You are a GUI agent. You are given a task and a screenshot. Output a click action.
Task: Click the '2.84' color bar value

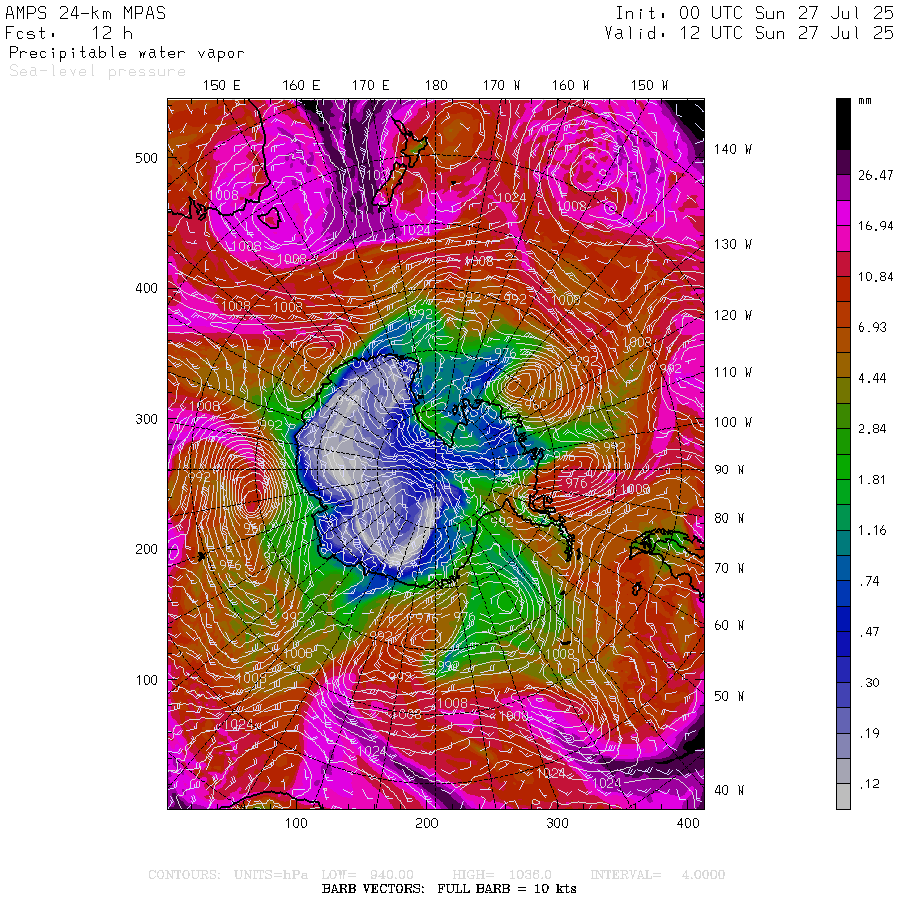click(x=872, y=429)
